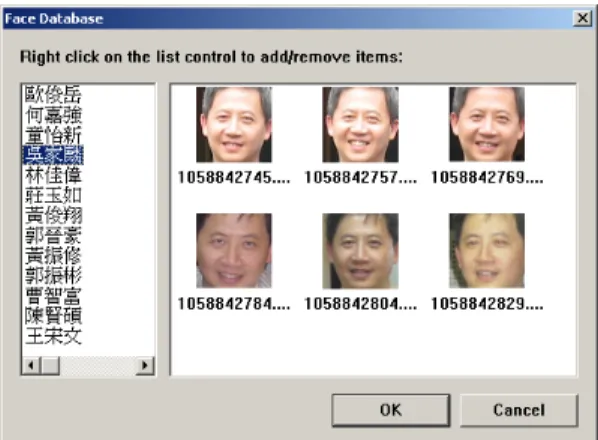Select face thumbnail 1058842769
Screen dimensions: 598x440
[487, 124]
